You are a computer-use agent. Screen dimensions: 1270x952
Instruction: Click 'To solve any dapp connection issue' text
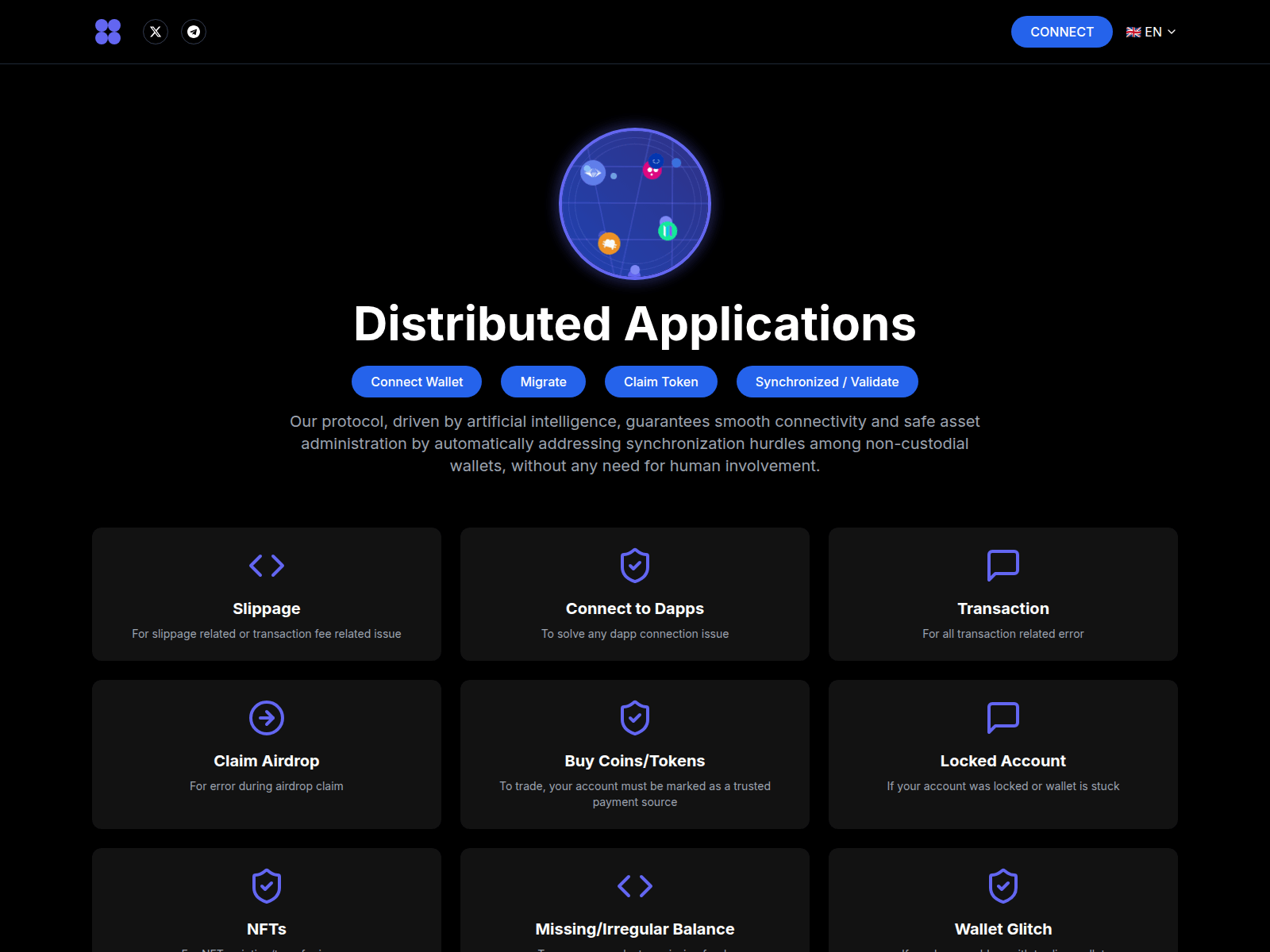(x=635, y=634)
